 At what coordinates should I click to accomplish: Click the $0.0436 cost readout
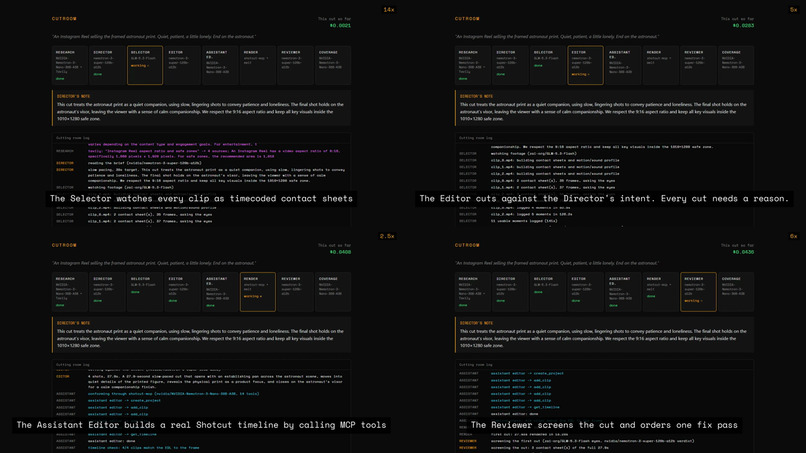tap(743, 252)
